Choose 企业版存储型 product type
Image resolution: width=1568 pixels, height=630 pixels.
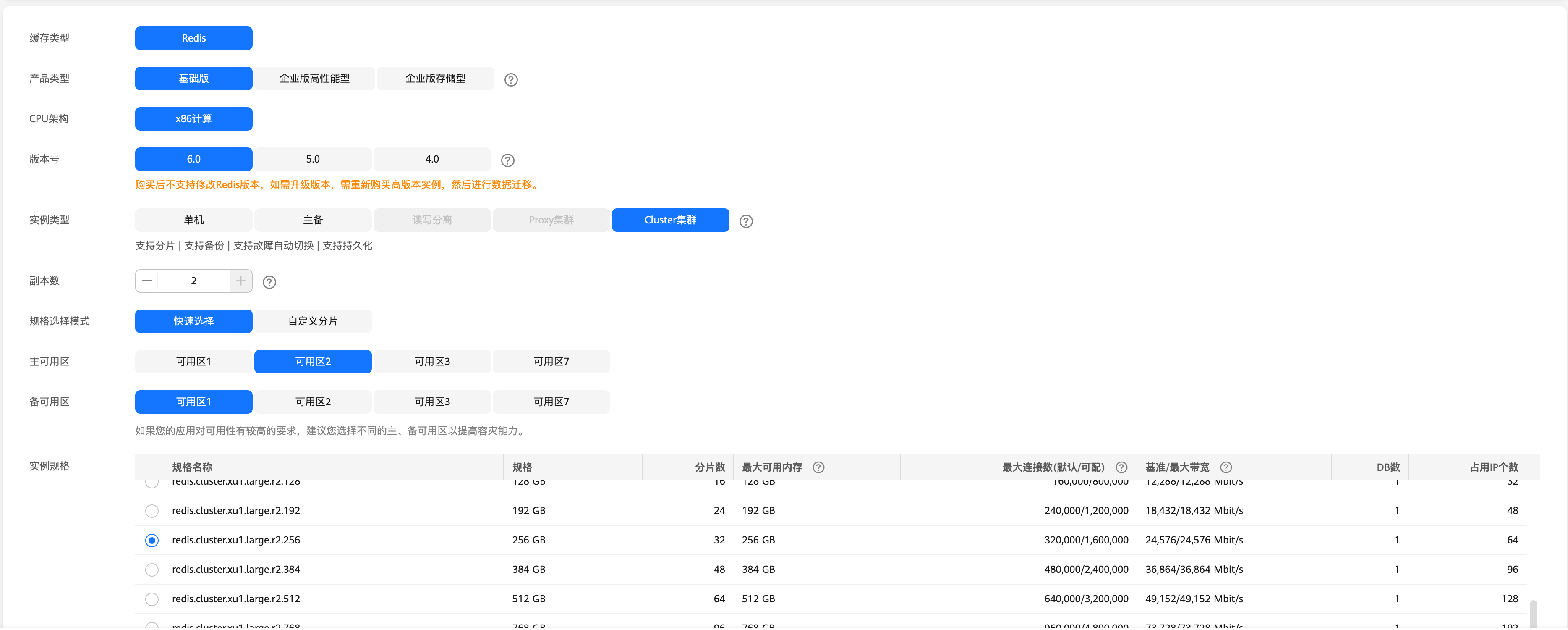(x=435, y=79)
